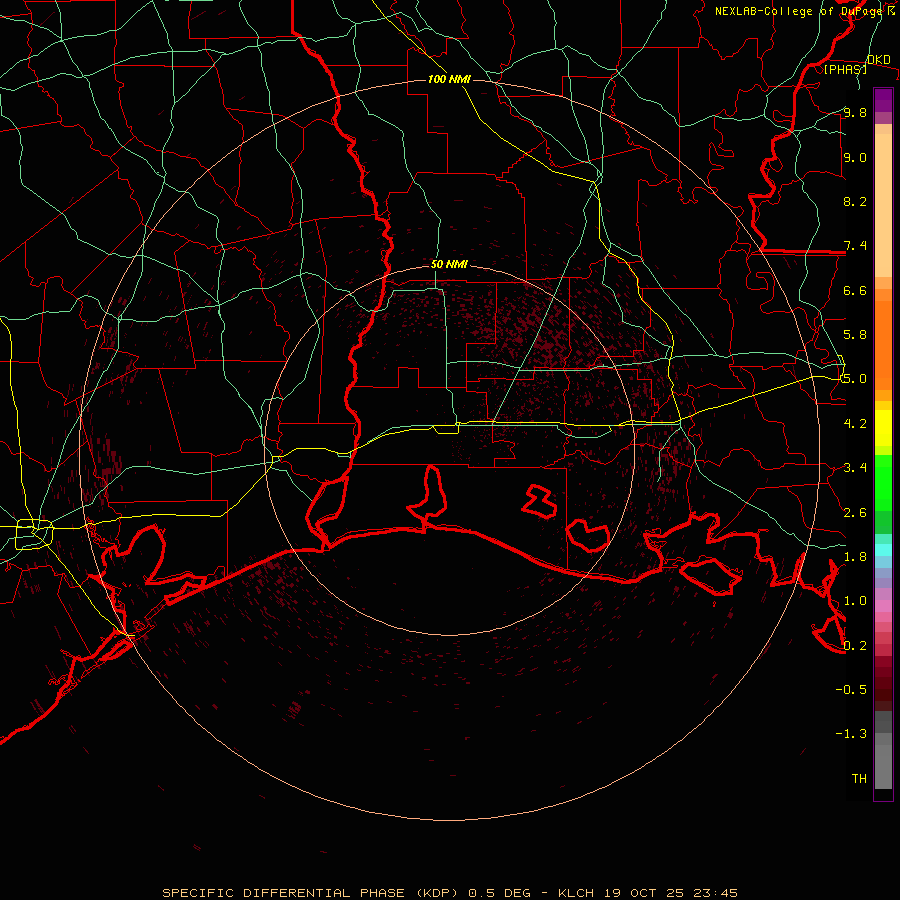Pick the 5.8 scale label
Screen dimensions: 900x900
tap(855, 335)
